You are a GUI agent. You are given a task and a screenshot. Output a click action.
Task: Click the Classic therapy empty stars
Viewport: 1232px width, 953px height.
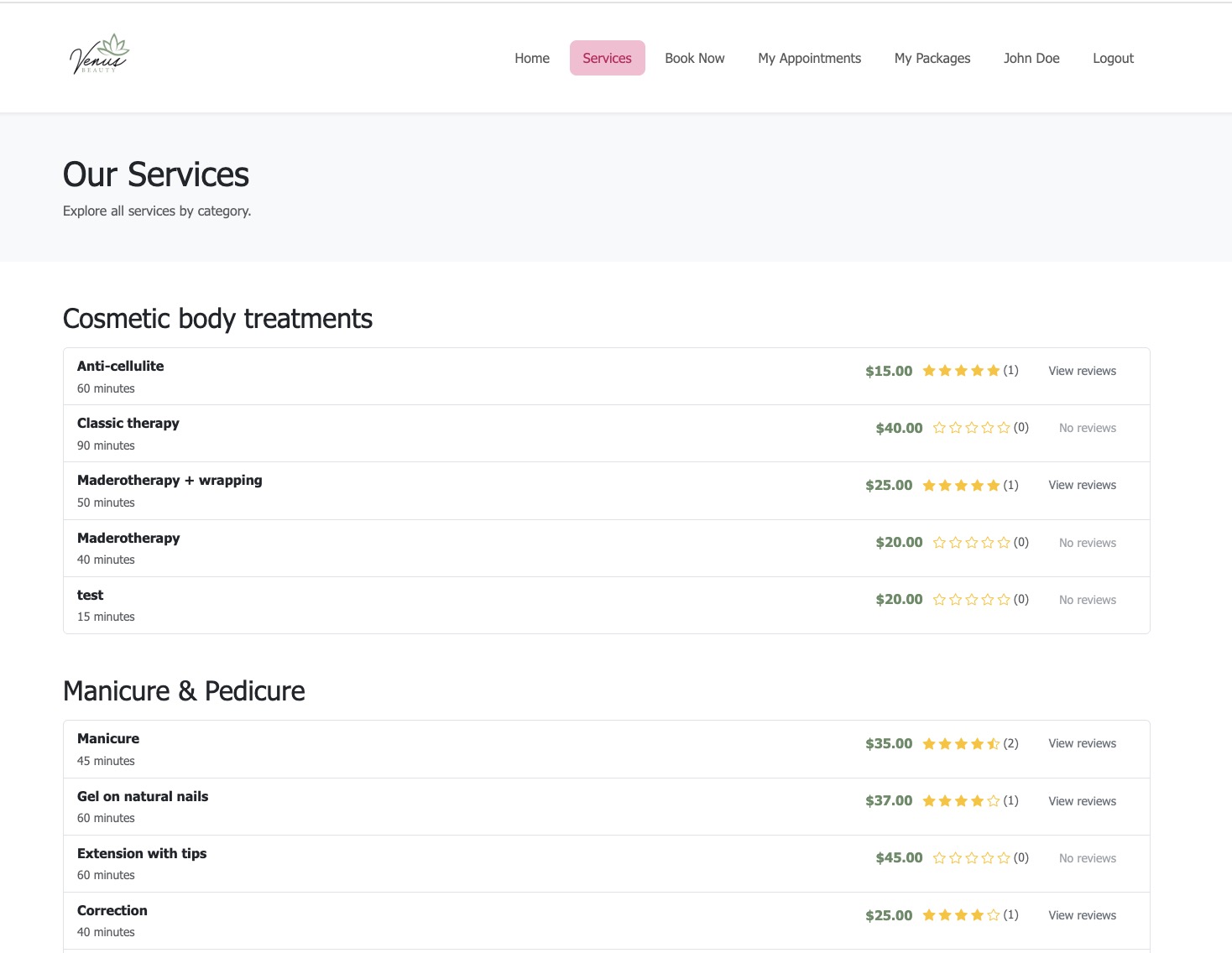[x=971, y=428]
